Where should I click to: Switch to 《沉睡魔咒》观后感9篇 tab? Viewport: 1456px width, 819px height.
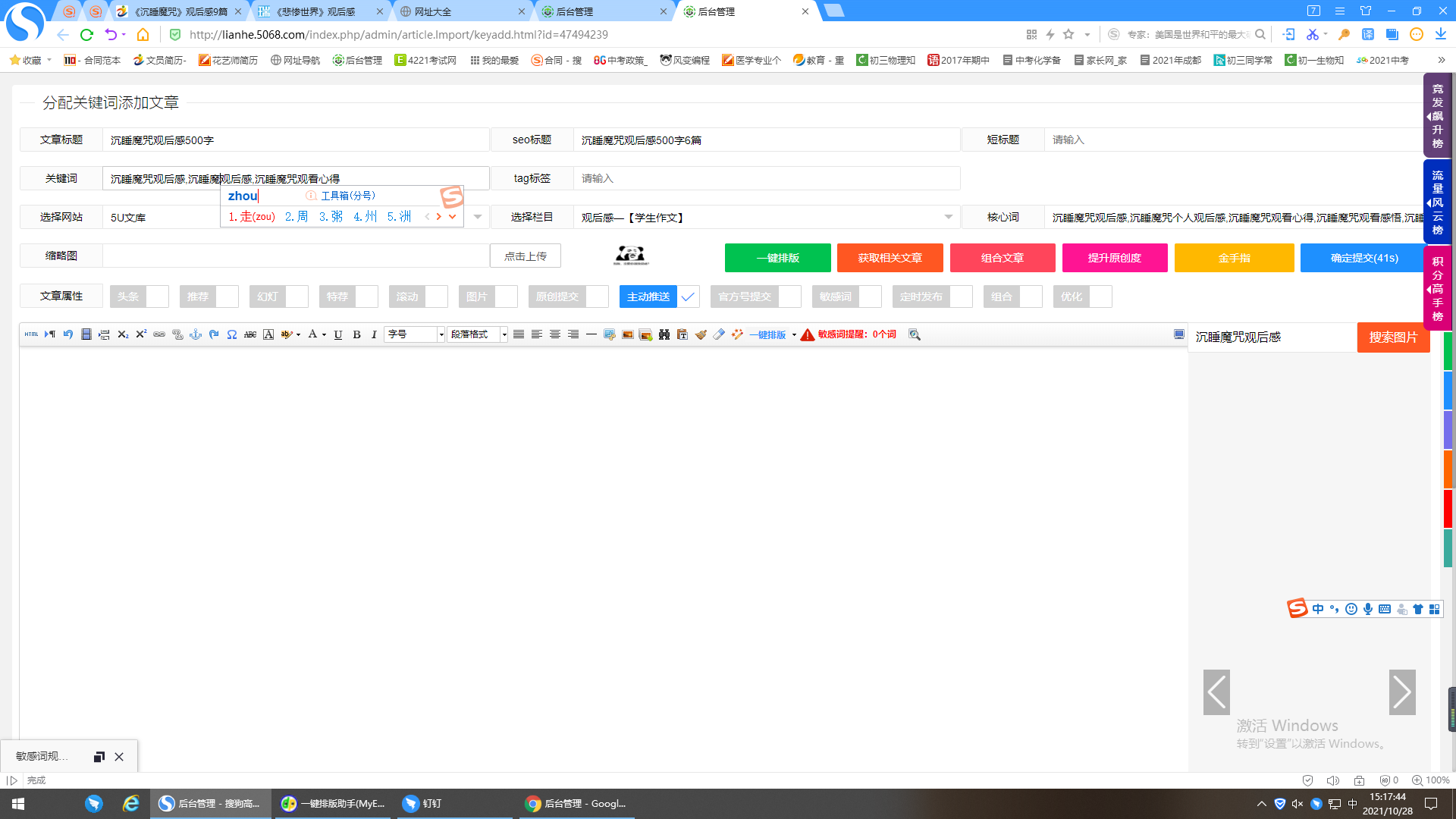click(180, 11)
